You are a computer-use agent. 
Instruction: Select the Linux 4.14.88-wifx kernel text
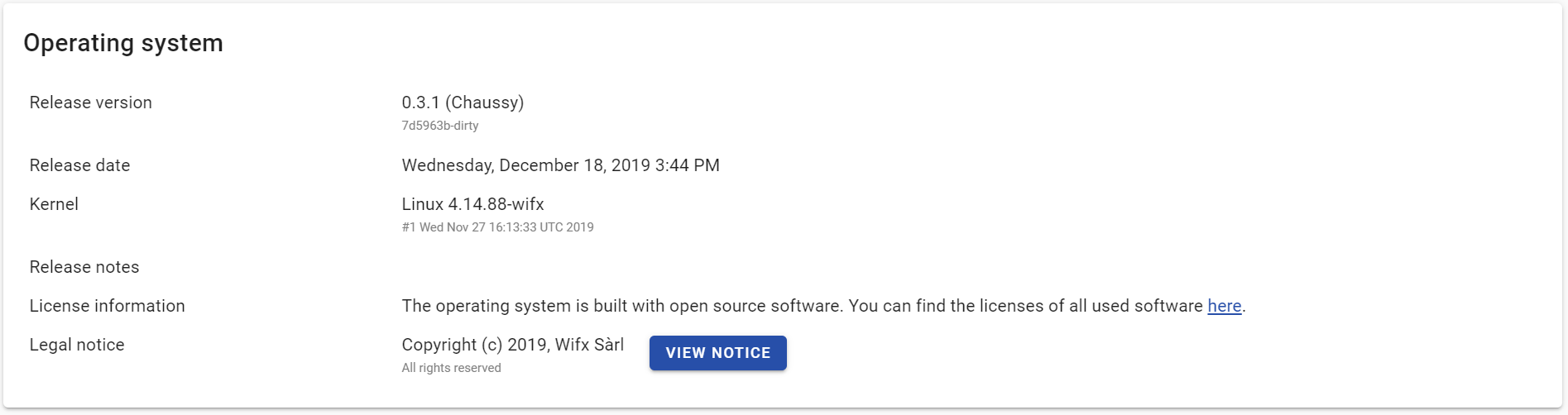point(472,204)
